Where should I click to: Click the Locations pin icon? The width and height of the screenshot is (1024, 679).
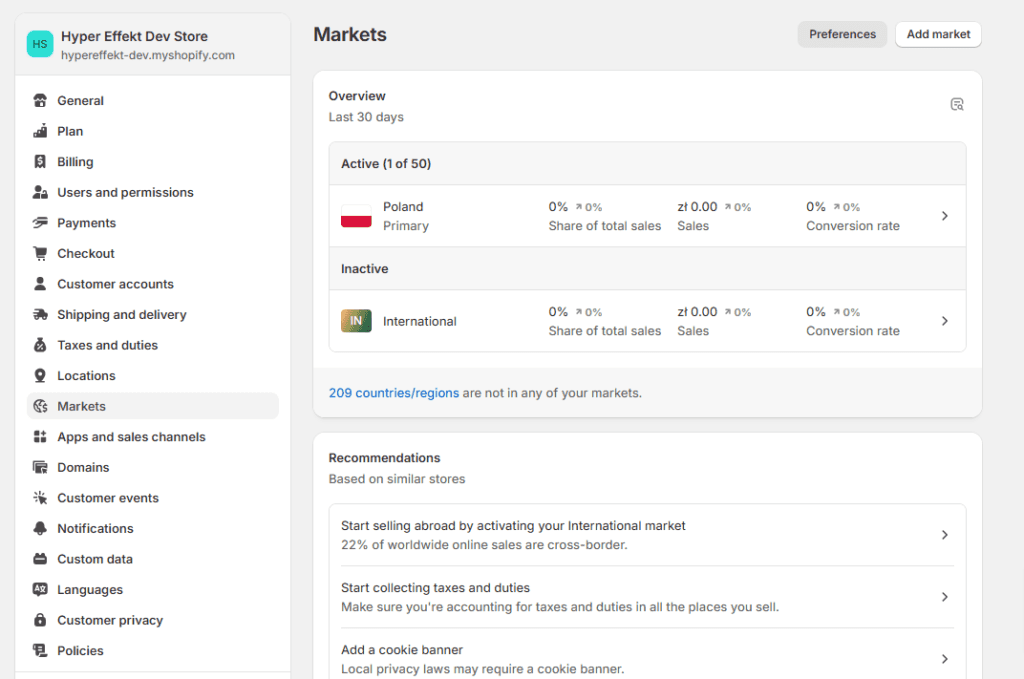(x=40, y=376)
